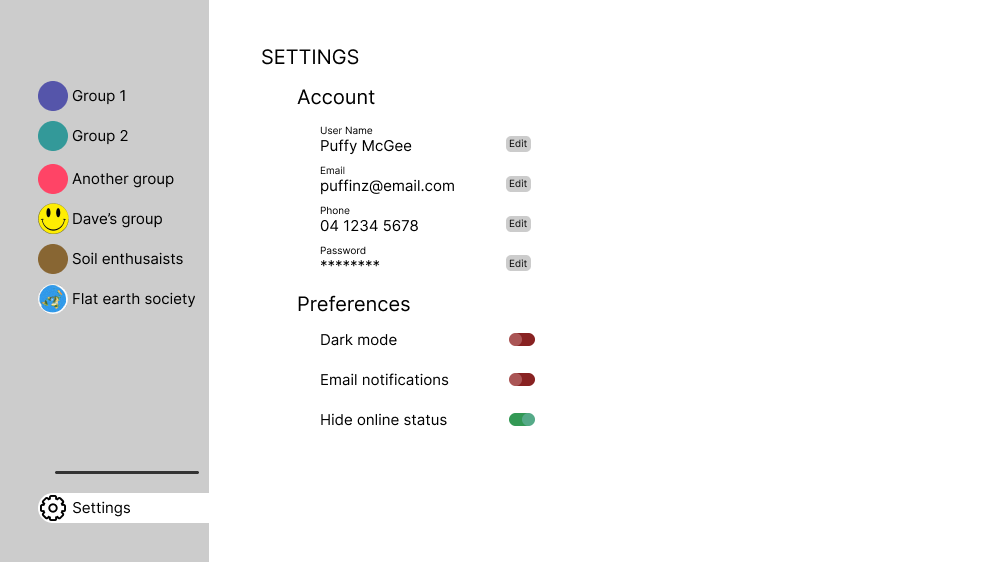
Task: Disable the Hide online status toggle
Action: pos(522,420)
